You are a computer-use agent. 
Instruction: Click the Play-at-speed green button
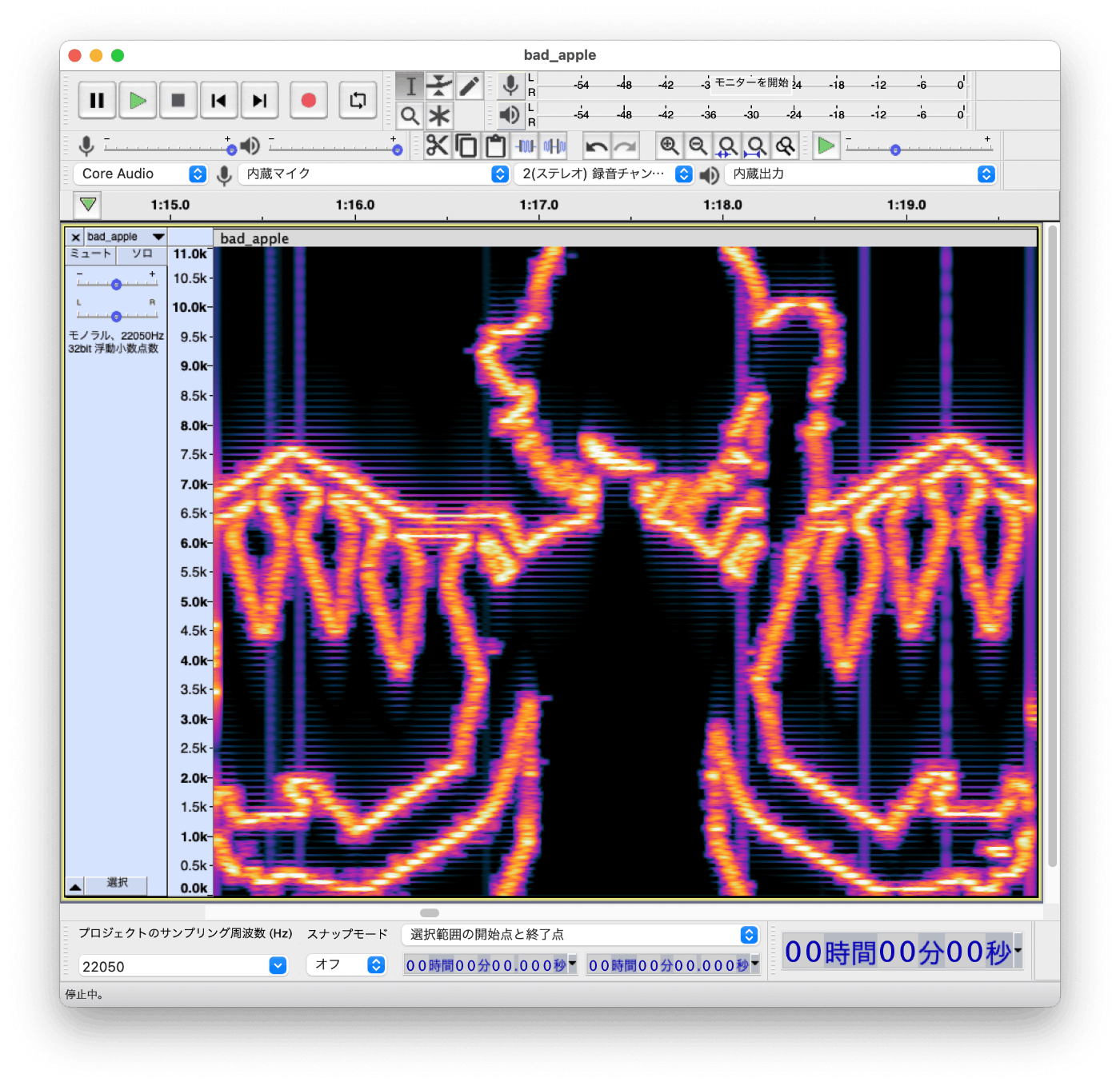click(826, 146)
